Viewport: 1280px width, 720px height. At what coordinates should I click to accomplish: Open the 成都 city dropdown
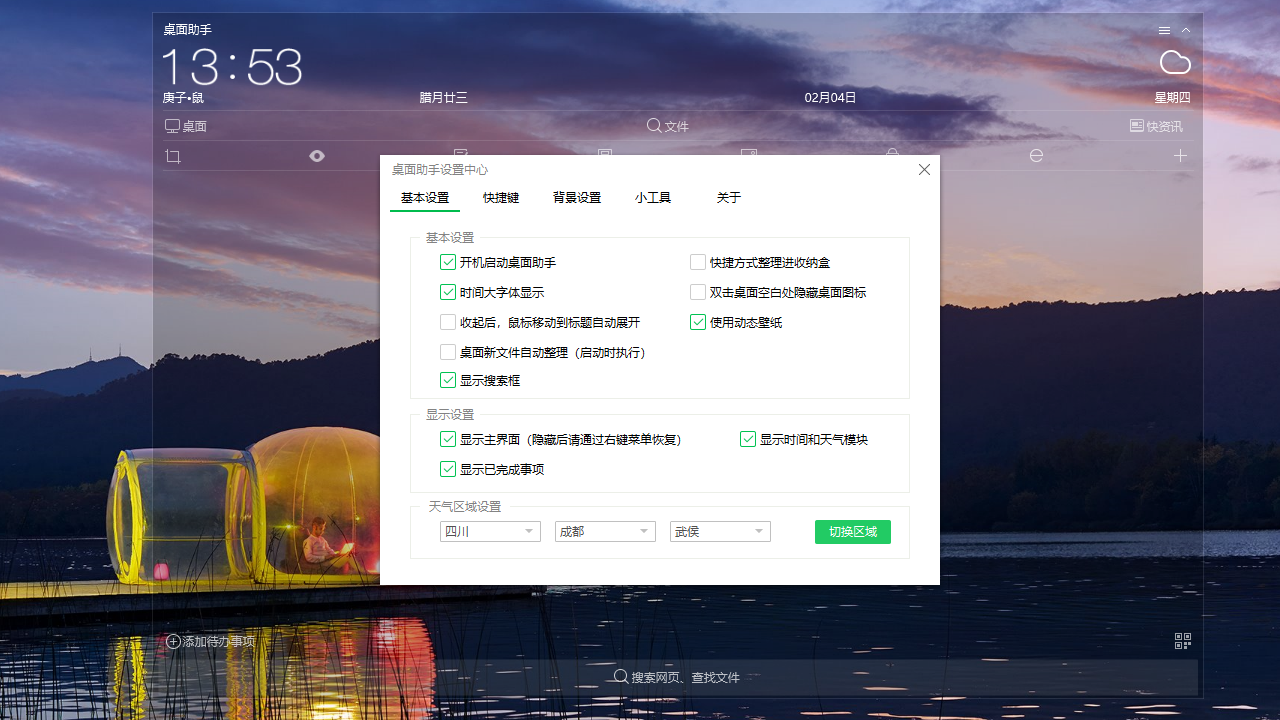click(605, 531)
